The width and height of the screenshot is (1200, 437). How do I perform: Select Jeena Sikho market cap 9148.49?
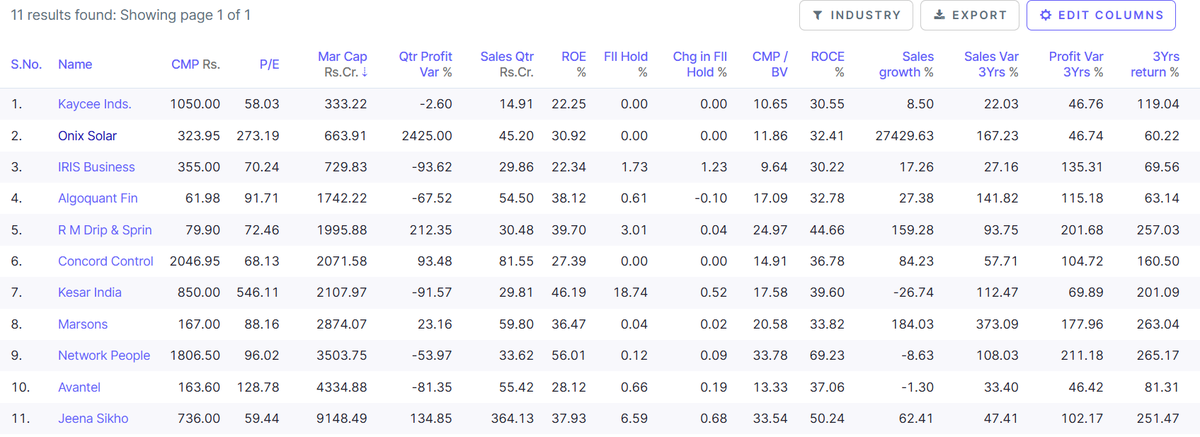pyautogui.click(x=342, y=418)
